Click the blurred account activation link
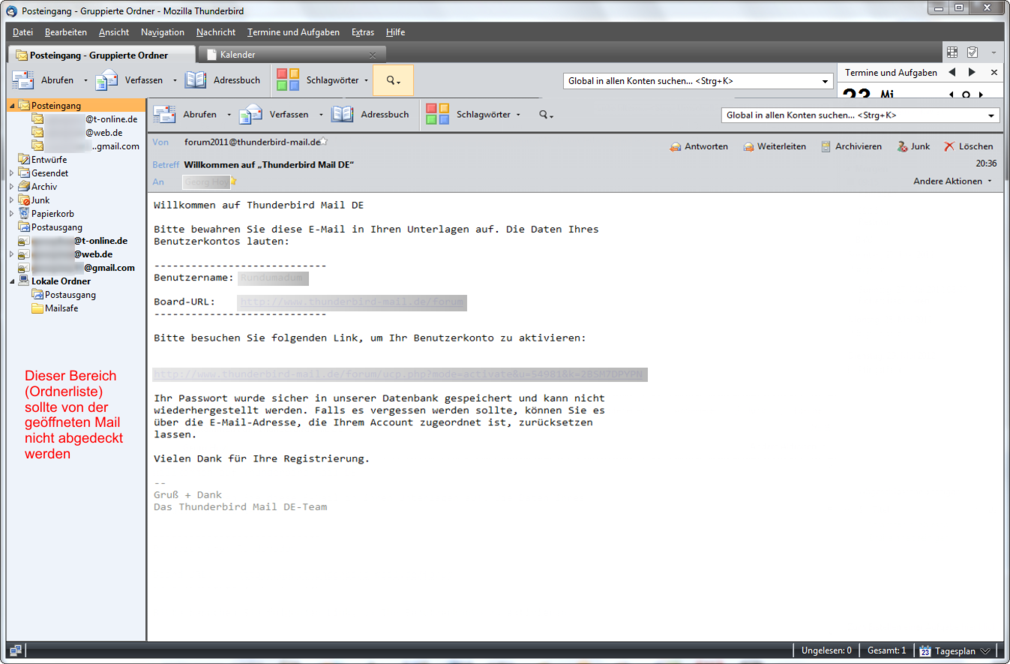1010x664 pixels. click(x=400, y=375)
